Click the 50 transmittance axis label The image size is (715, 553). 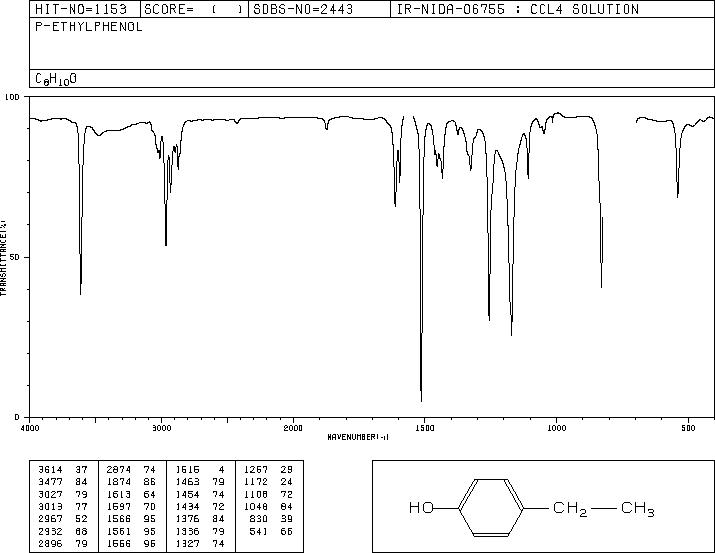pyautogui.click(x=15, y=258)
